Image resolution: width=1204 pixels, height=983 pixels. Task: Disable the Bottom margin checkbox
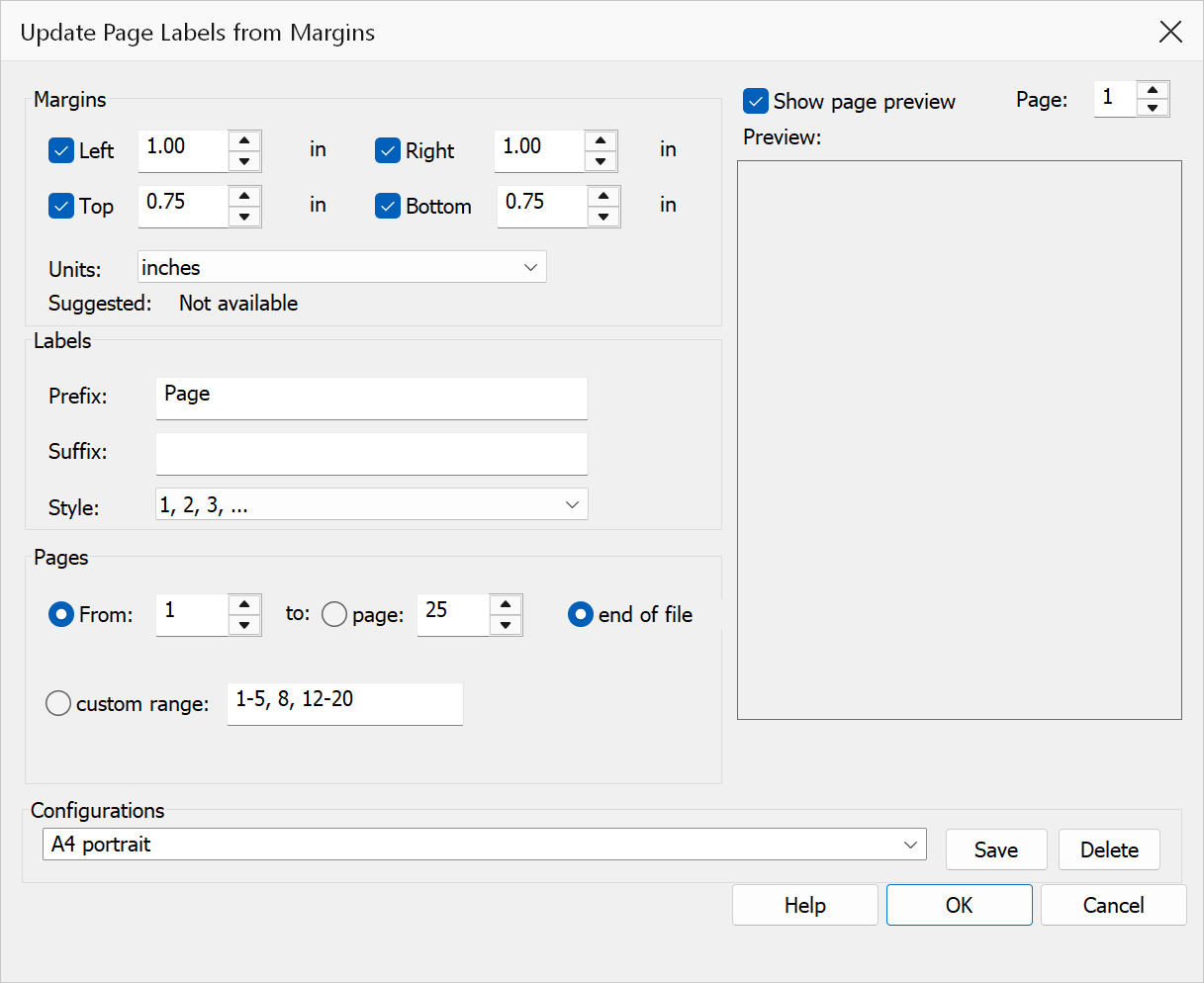pyautogui.click(x=388, y=206)
